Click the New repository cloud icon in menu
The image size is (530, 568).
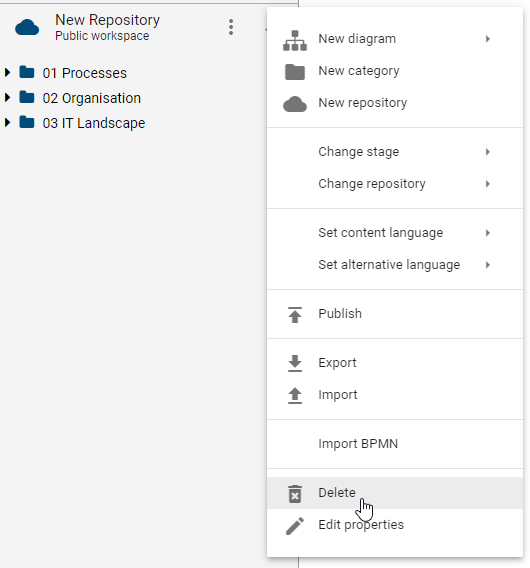tap(295, 104)
